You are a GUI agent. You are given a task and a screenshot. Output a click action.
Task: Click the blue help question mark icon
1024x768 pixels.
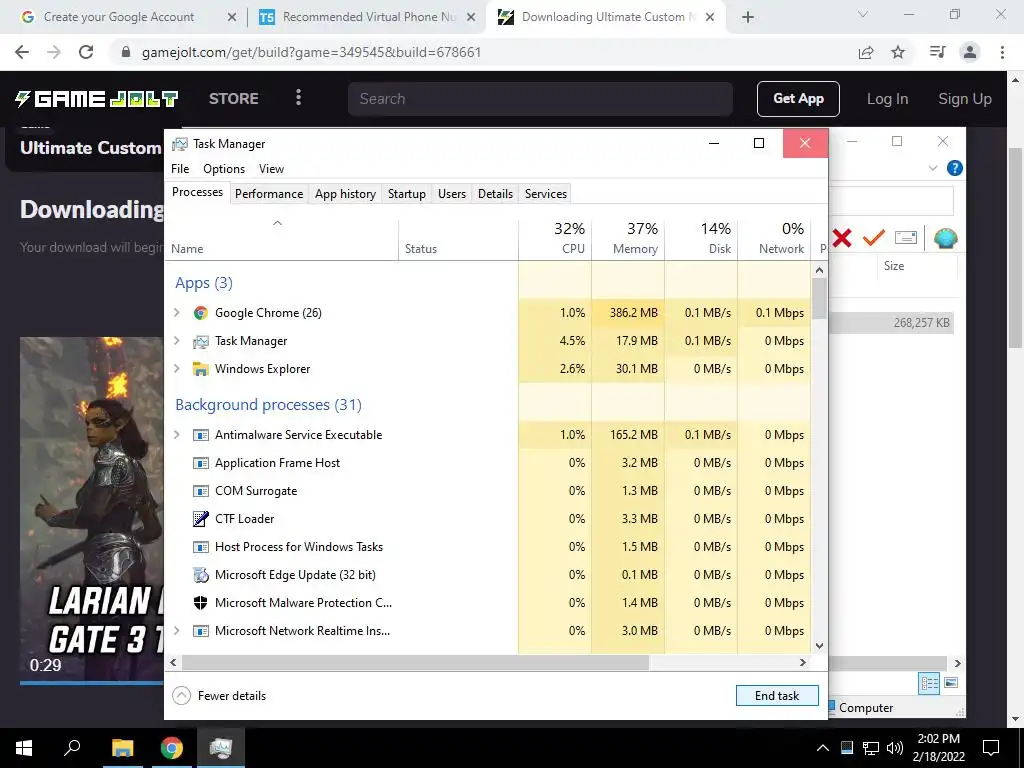tap(954, 168)
